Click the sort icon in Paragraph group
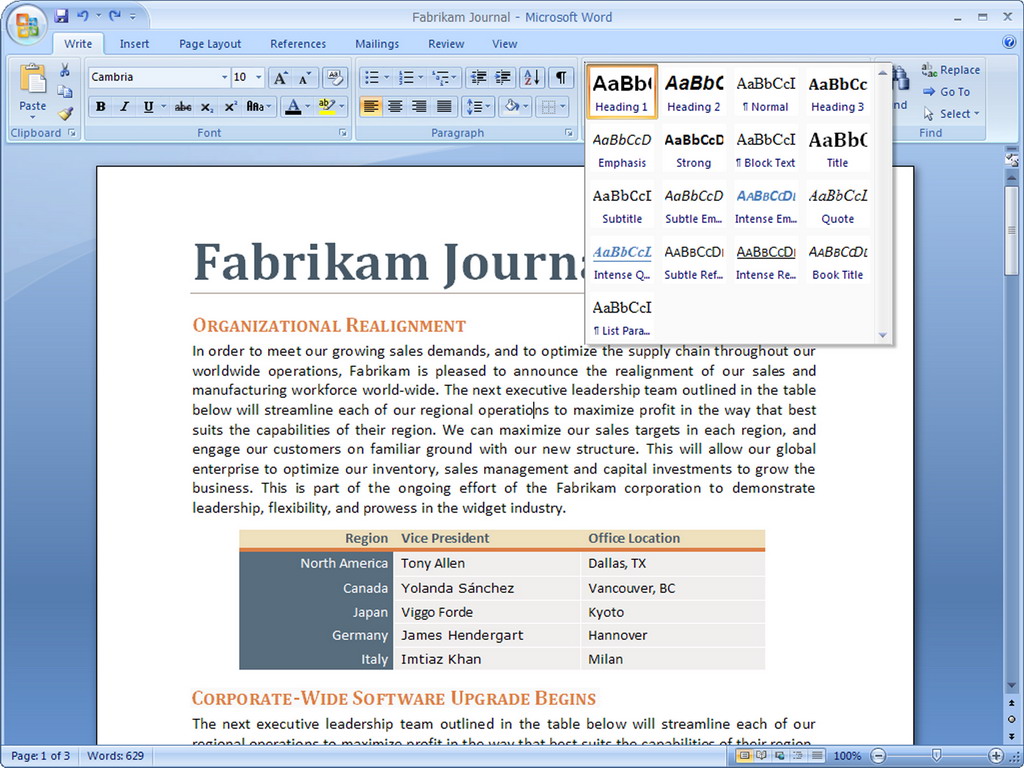 coord(531,77)
